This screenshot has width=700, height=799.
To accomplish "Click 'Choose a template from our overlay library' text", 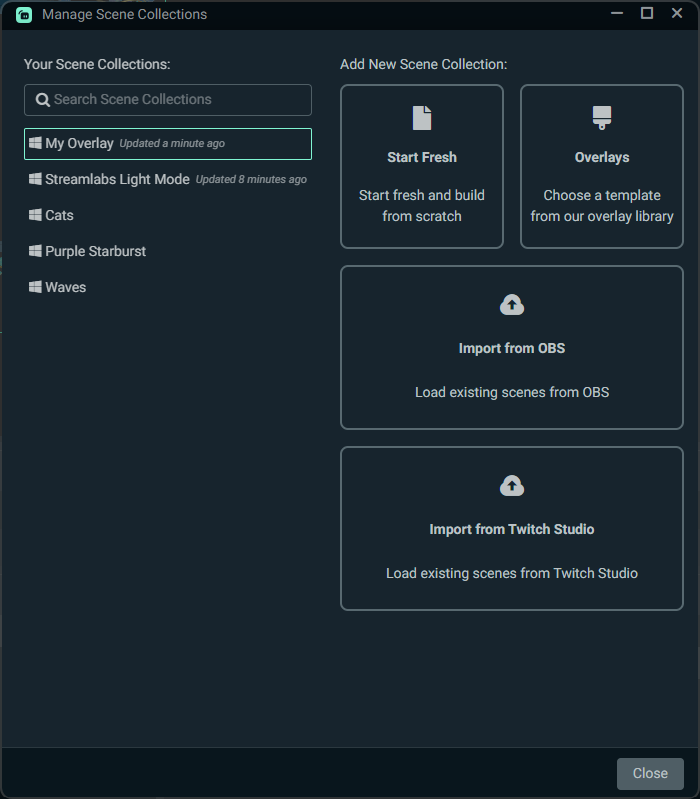I will 602,206.
